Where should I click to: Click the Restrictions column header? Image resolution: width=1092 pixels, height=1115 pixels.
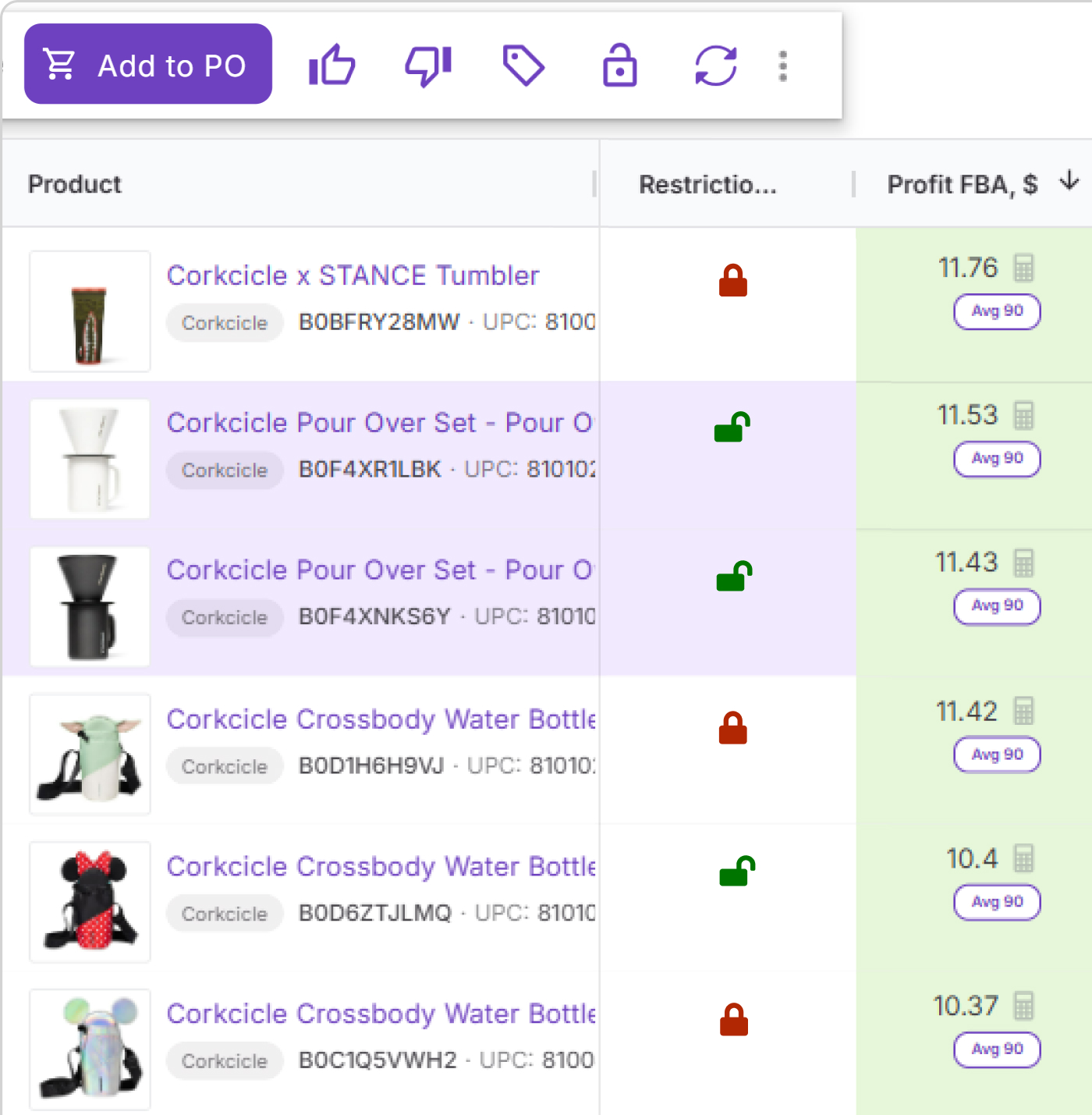pyautogui.click(x=707, y=184)
